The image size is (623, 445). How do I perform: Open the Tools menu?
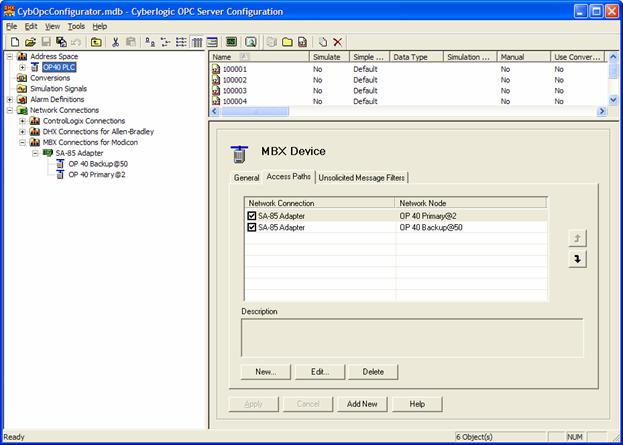pos(76,26)
